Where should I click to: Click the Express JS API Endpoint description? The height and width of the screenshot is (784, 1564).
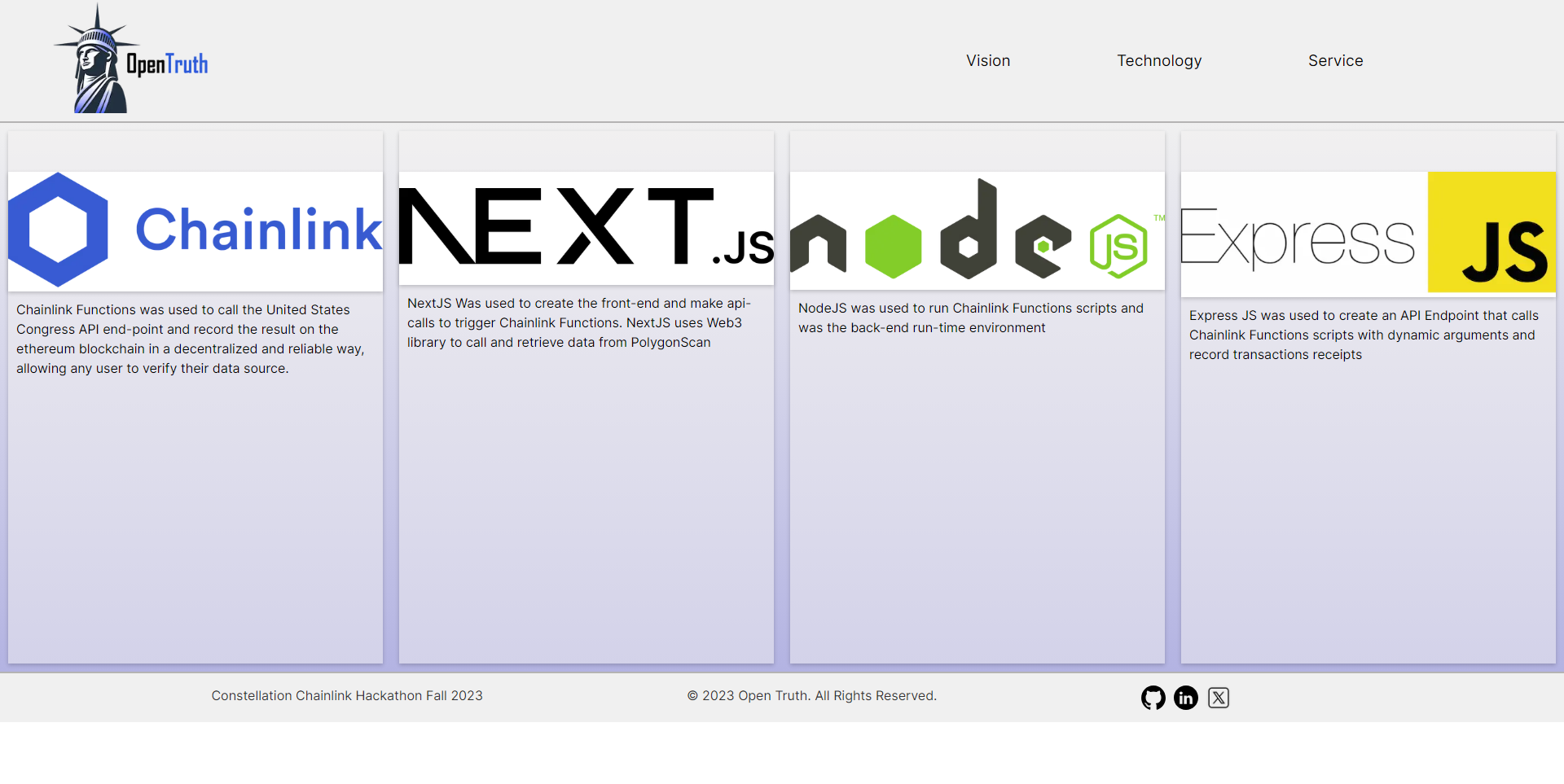1364,335
